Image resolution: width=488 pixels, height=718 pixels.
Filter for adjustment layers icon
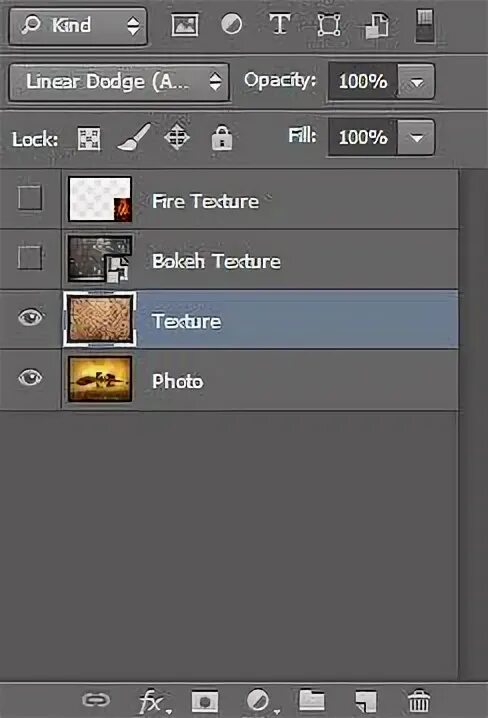(x=232, y=24)
